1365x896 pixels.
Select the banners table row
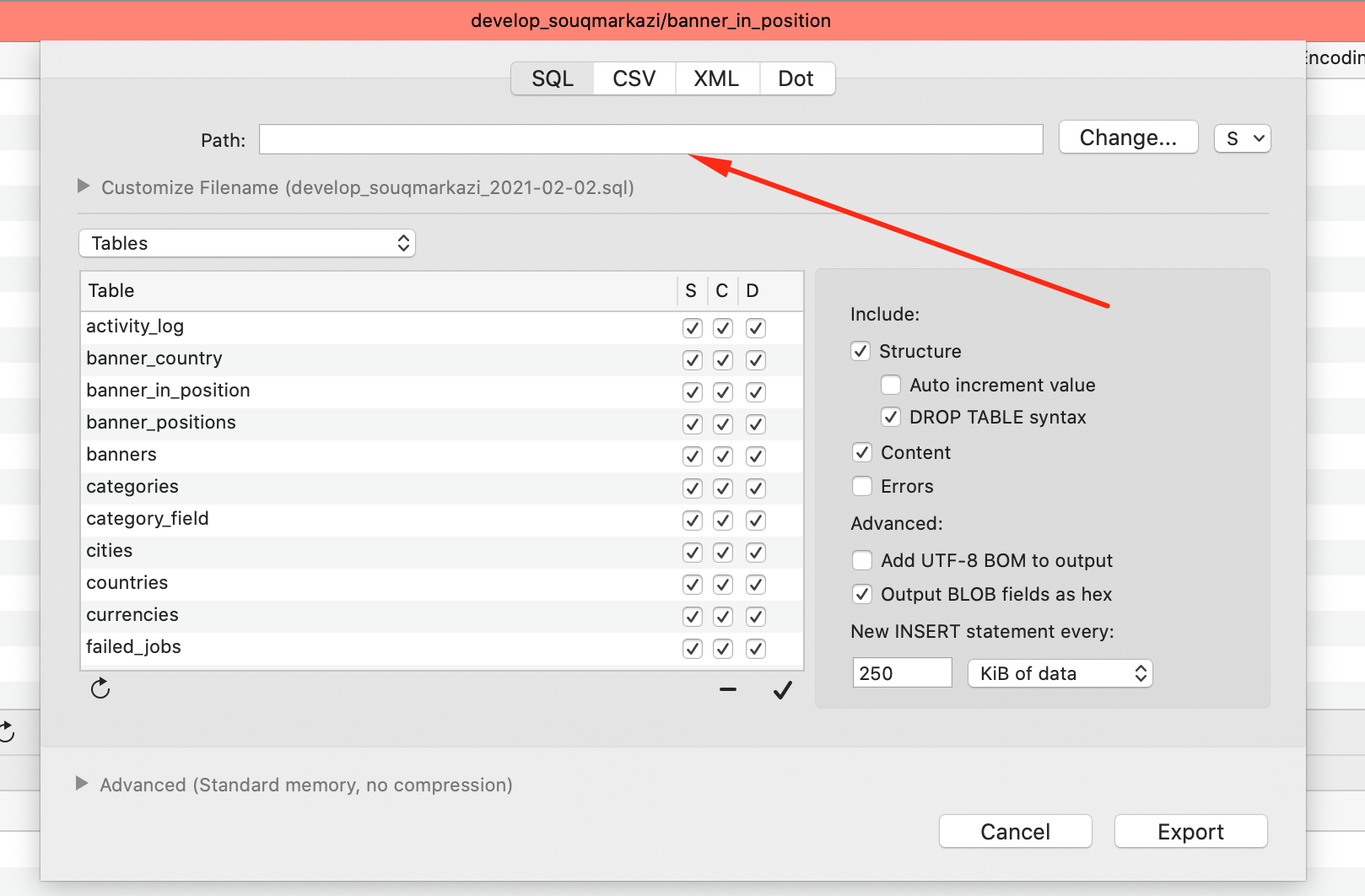337,454
